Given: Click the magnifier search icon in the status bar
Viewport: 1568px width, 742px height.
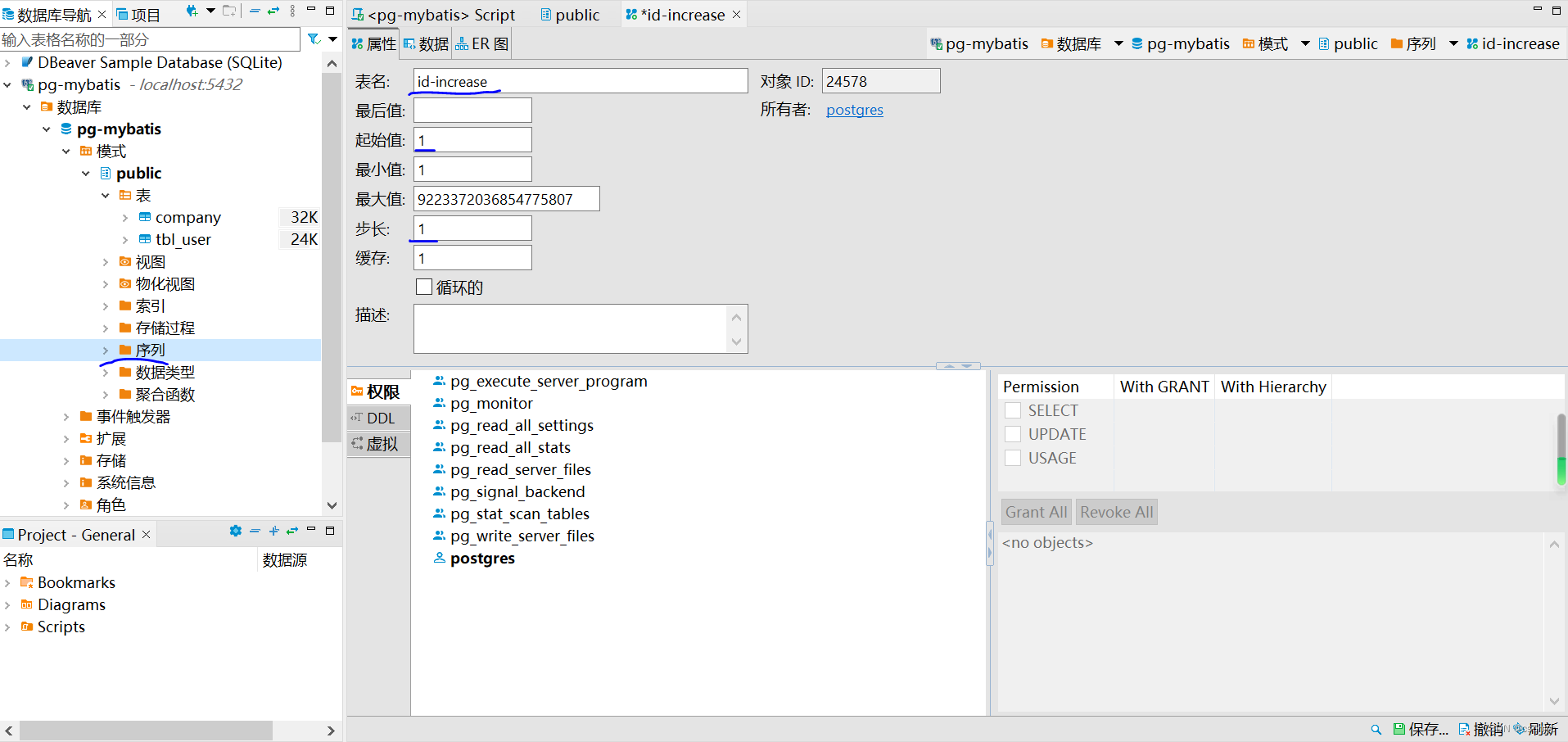Looking at the screenshot, I should tap(1376, 729).
